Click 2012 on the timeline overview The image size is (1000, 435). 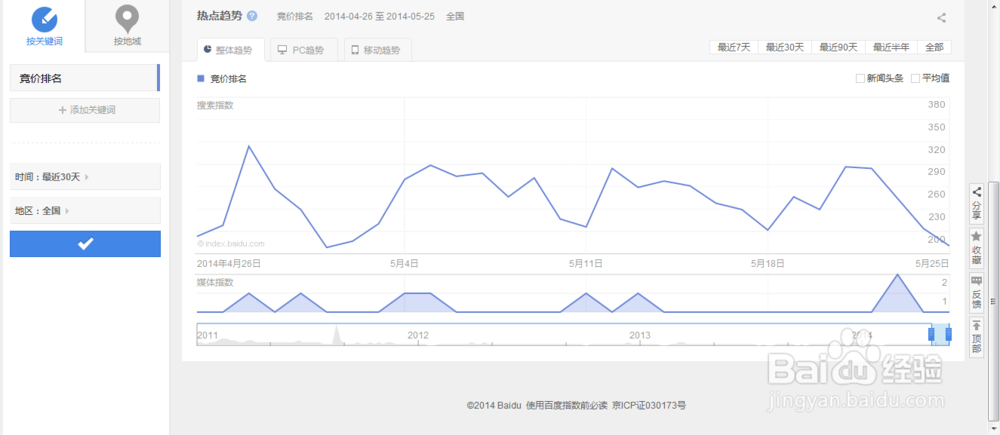[418, 335]
